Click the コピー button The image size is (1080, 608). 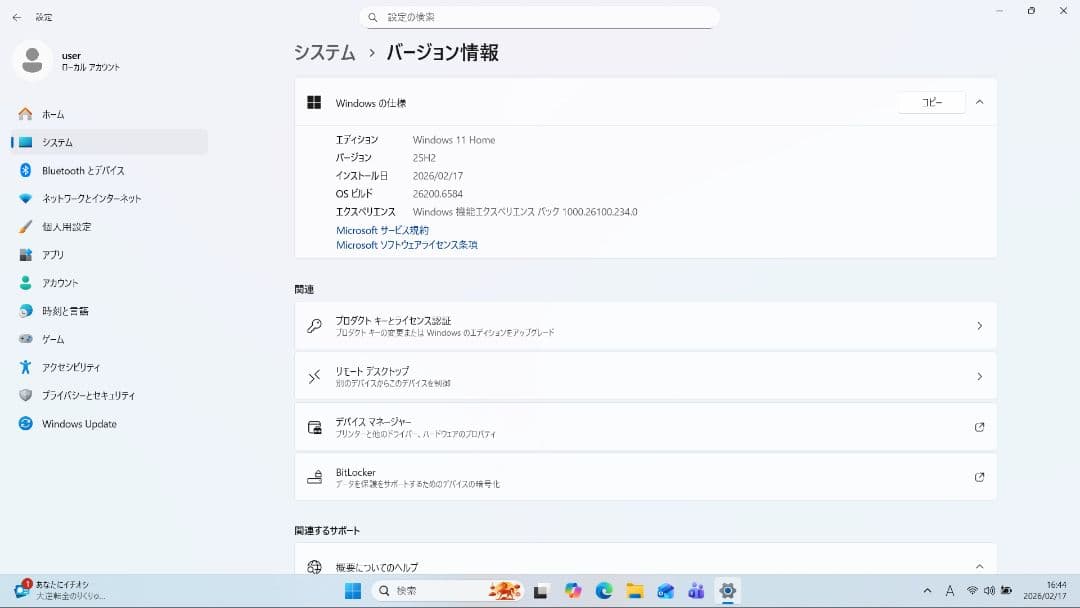tap(930, 102)
